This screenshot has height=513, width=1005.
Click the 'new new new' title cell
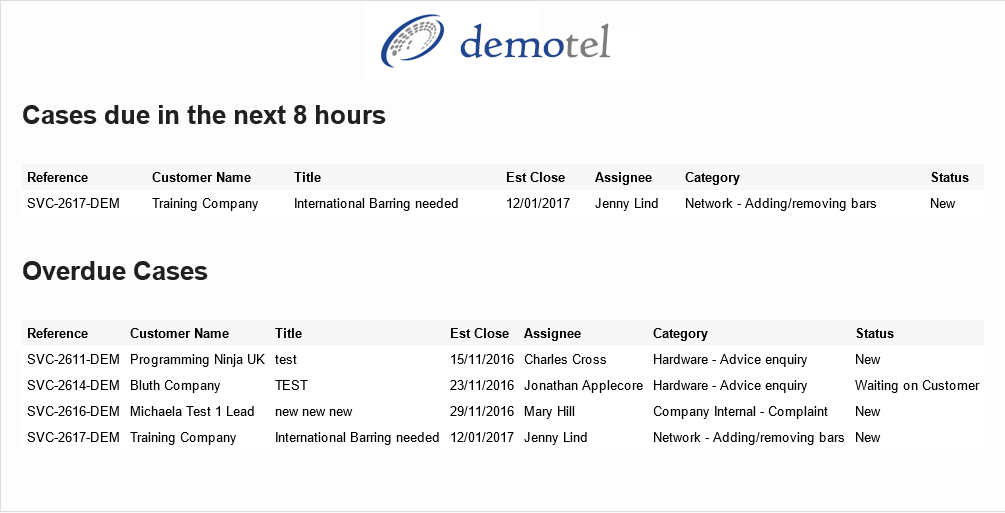pos(313,412)
